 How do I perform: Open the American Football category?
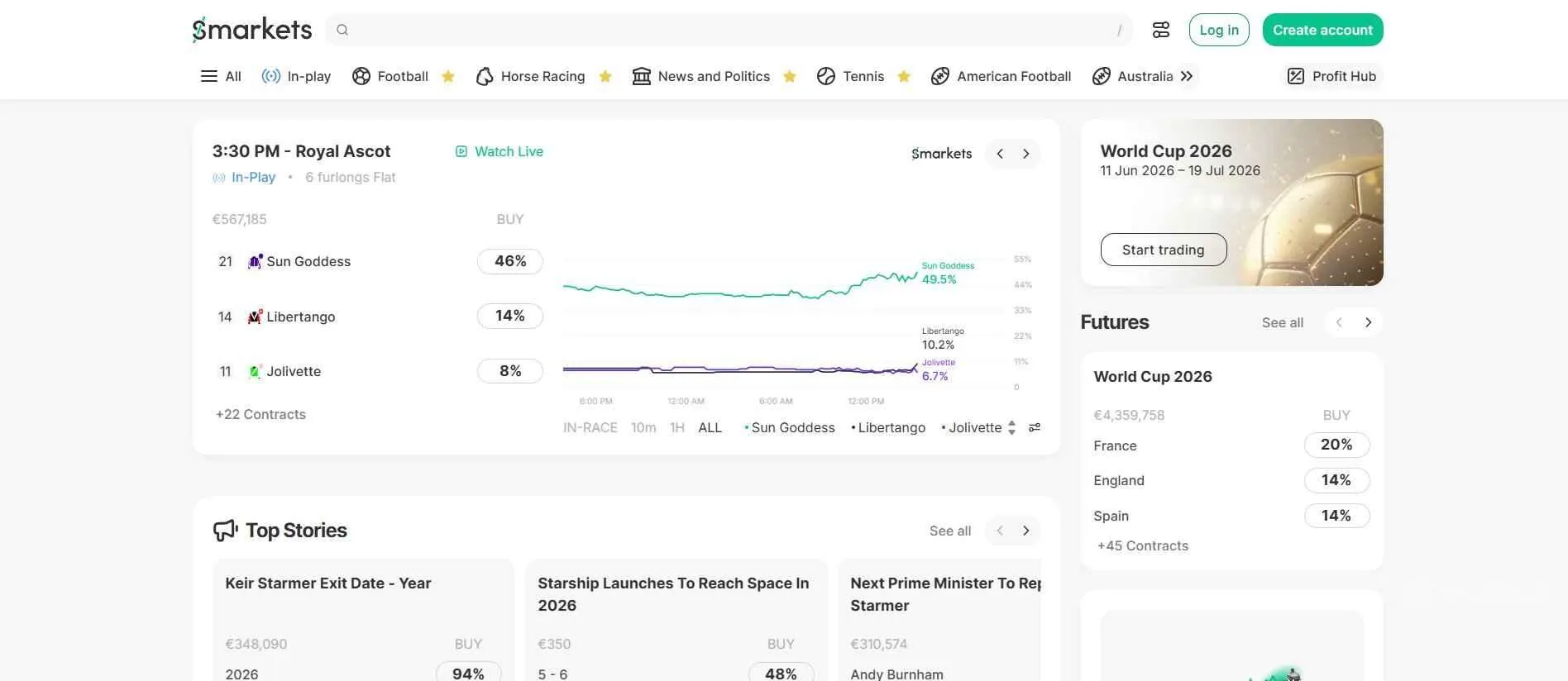coord(1001,76)
